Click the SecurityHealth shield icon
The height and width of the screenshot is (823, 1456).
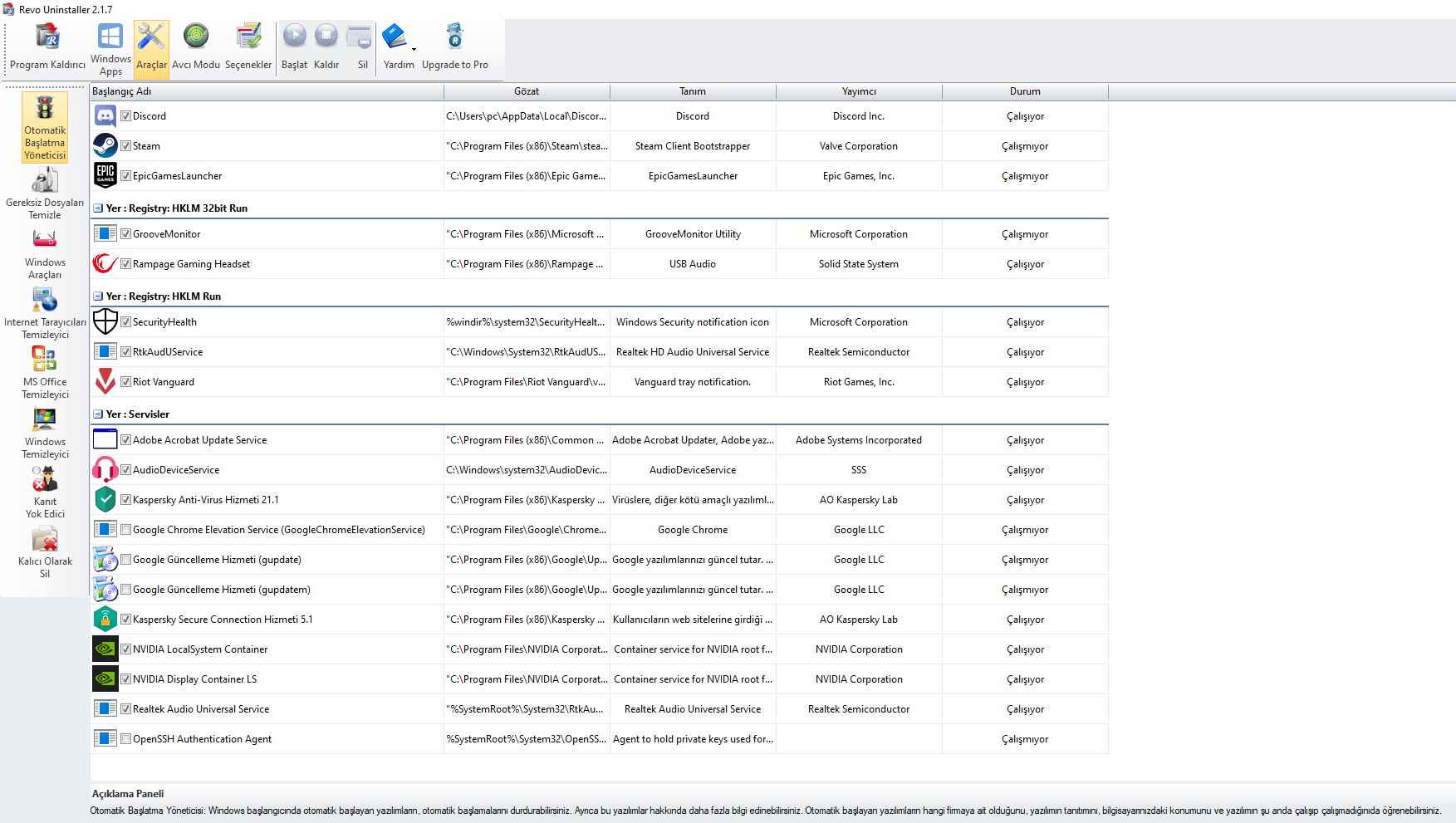point(105,322)
